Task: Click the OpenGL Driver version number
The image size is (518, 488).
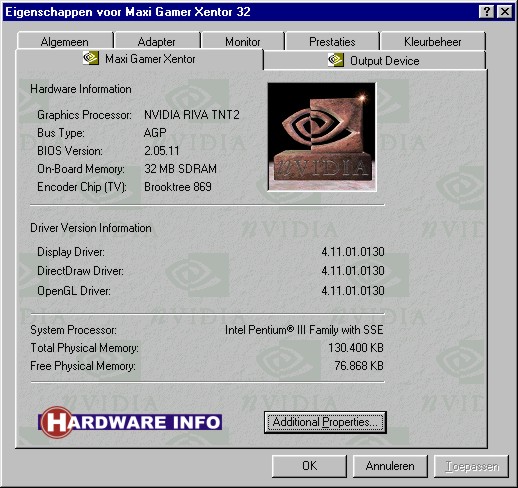Action: tap(353, 291)
